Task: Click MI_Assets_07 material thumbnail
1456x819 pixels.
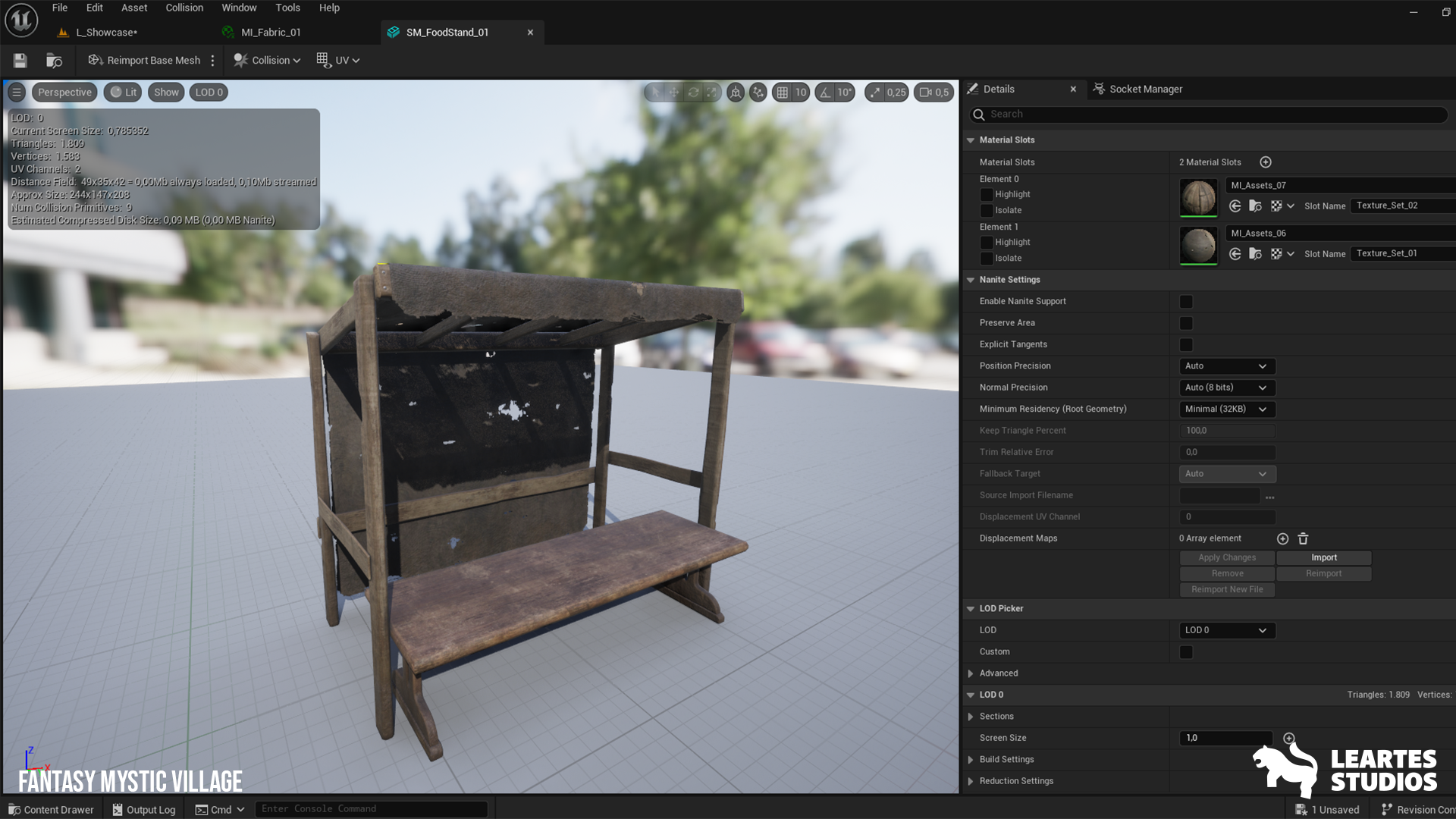Action: [1198, 197]
